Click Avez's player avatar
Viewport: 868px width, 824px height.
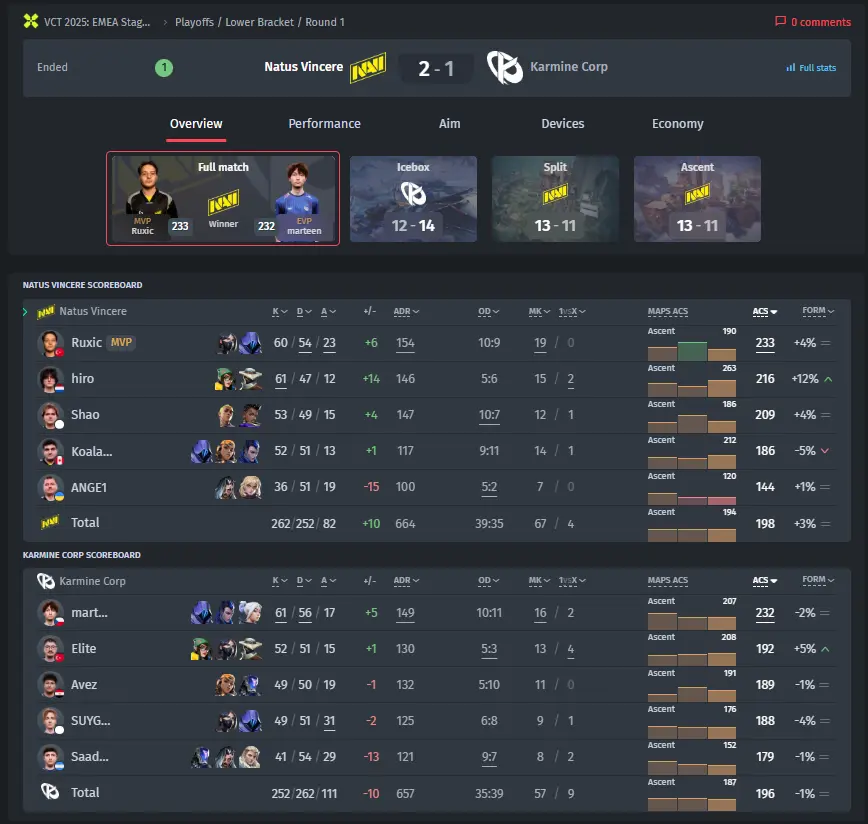(50, 685)
